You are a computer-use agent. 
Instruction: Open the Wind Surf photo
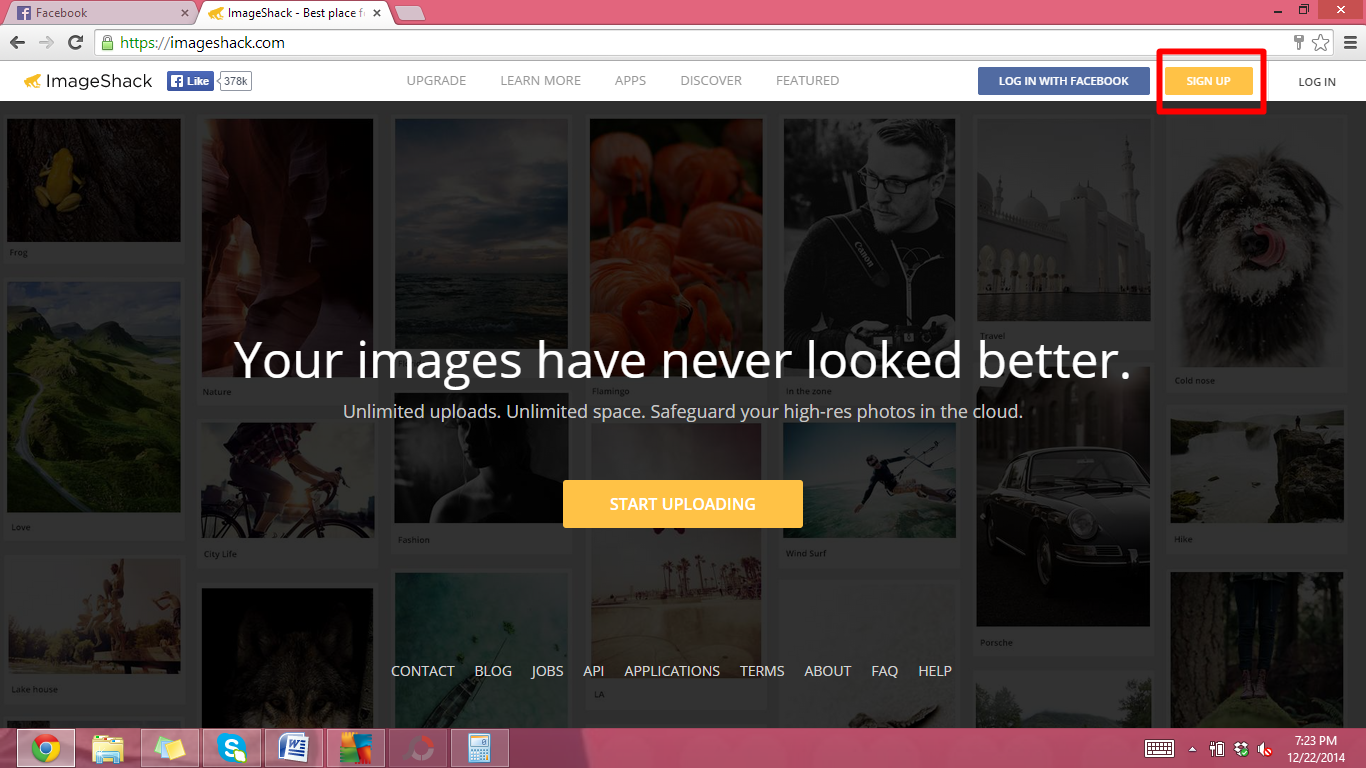point(869,480)
